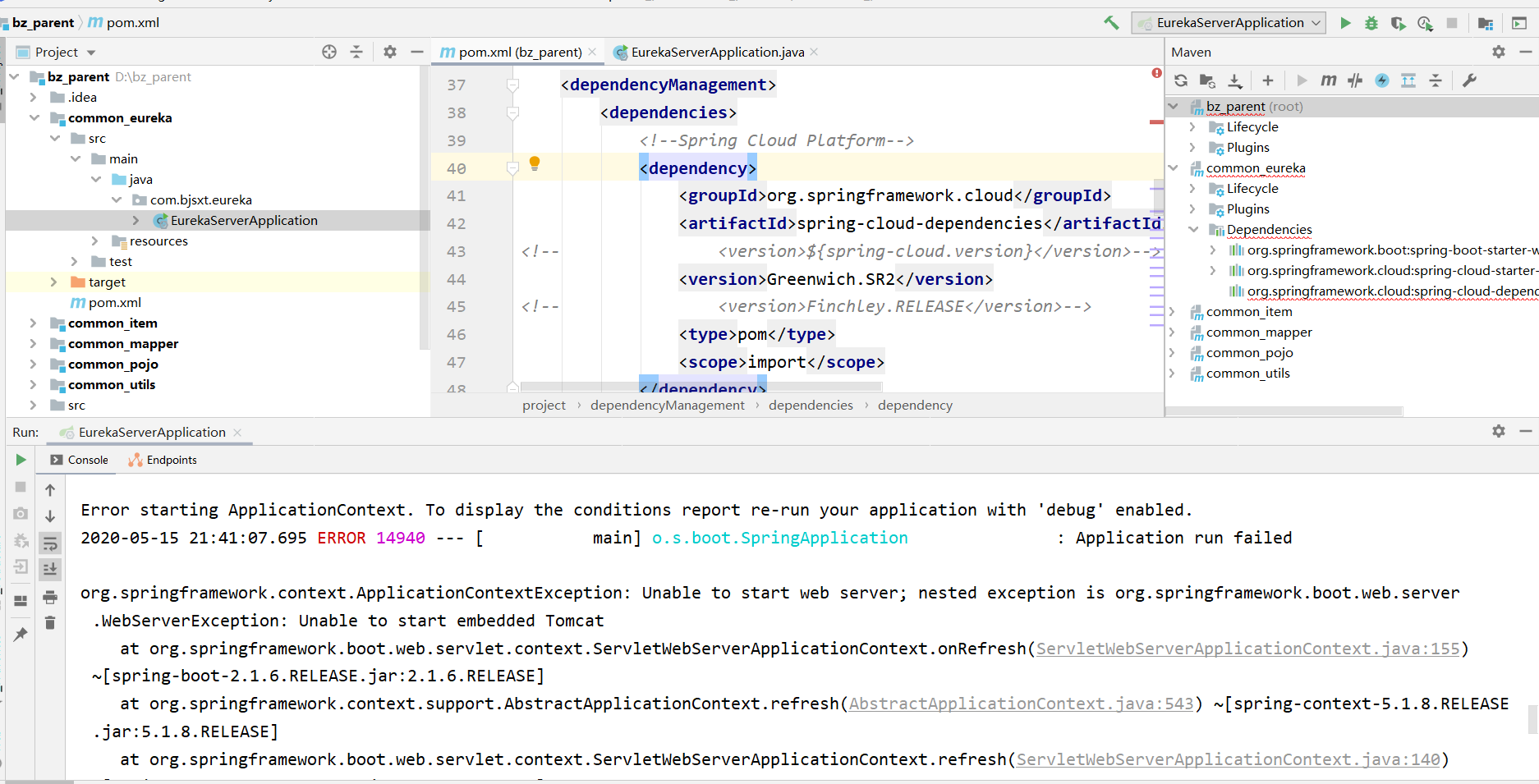The image size is (1539, 784).
Task: Click the fold marker on line 37
Action: click(512, 85)
